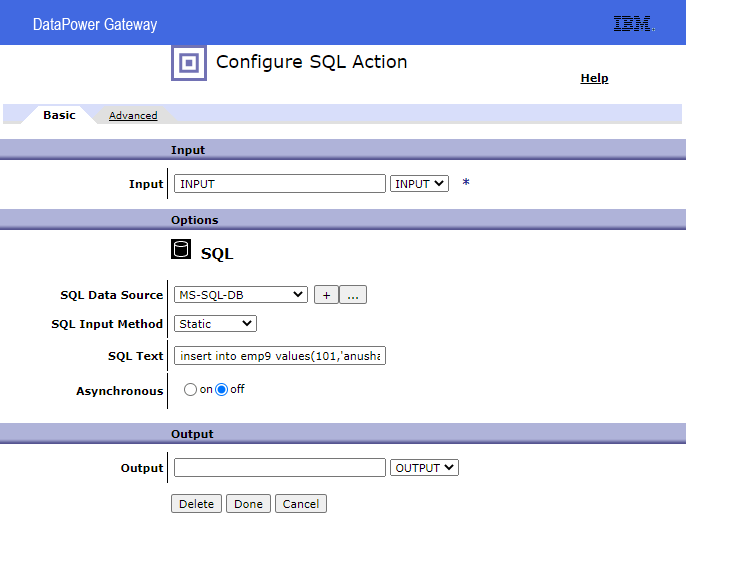Select the Basic tab
Image resolution: width=754 pixels, height=578 pixels.
tap(59, 115)
